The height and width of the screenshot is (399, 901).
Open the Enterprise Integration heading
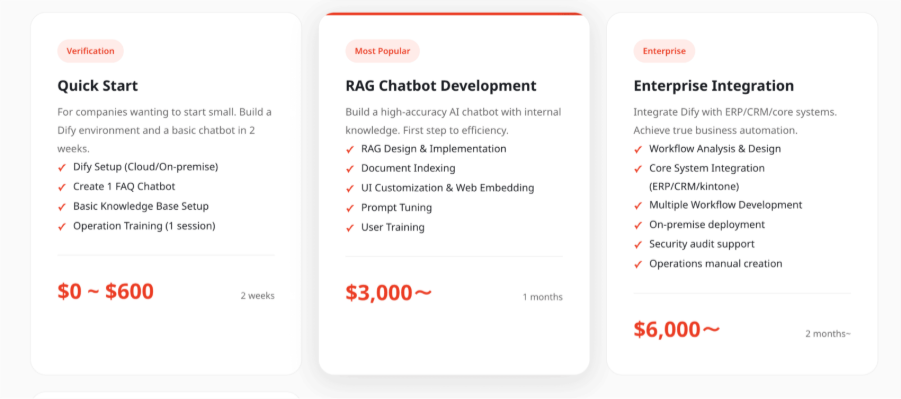click(x=714, y=86)
